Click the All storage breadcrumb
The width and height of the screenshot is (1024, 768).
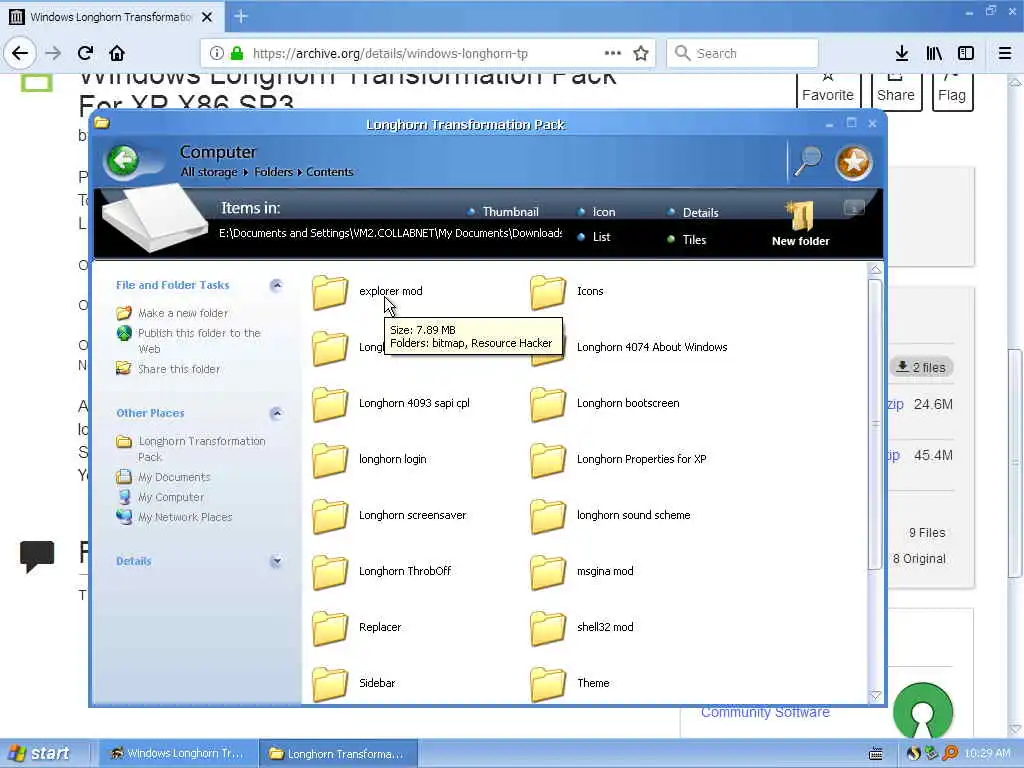[209, 172]
